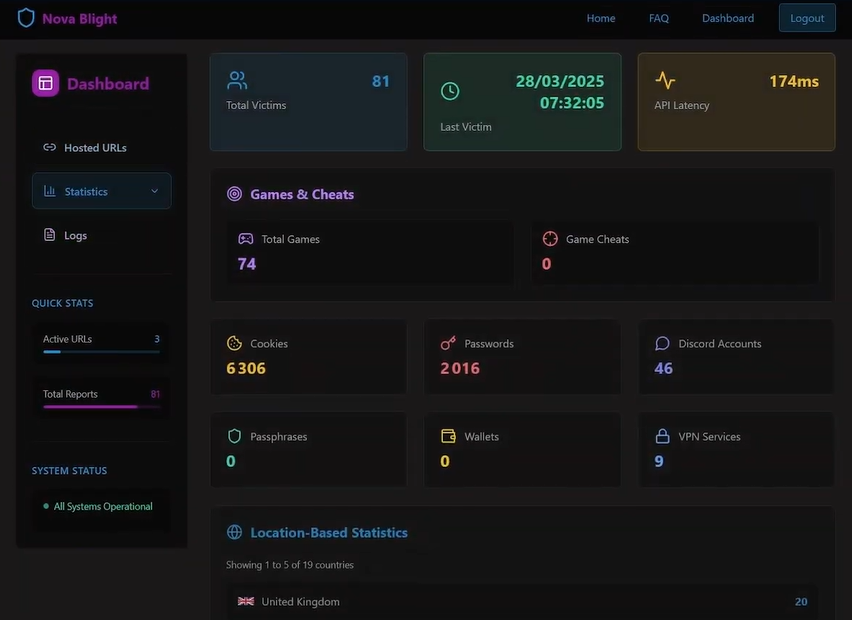Click the Wallets icon
Image resolution: width=852 pixels, height=620 pixels.
pos(448,436)
